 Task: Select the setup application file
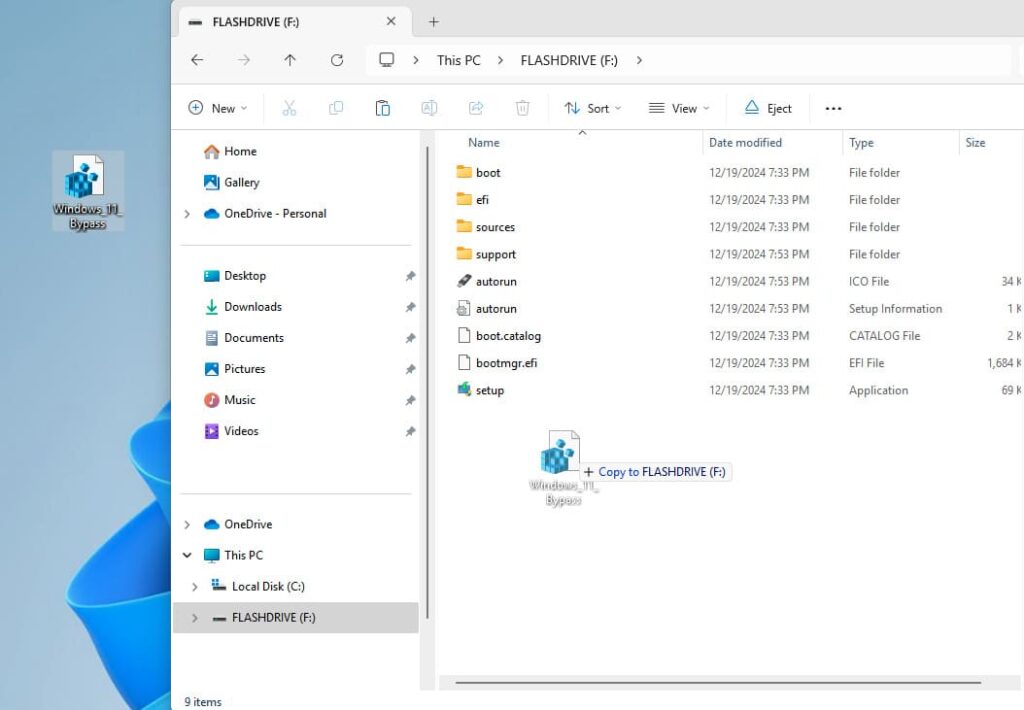[x=489, y=390]
